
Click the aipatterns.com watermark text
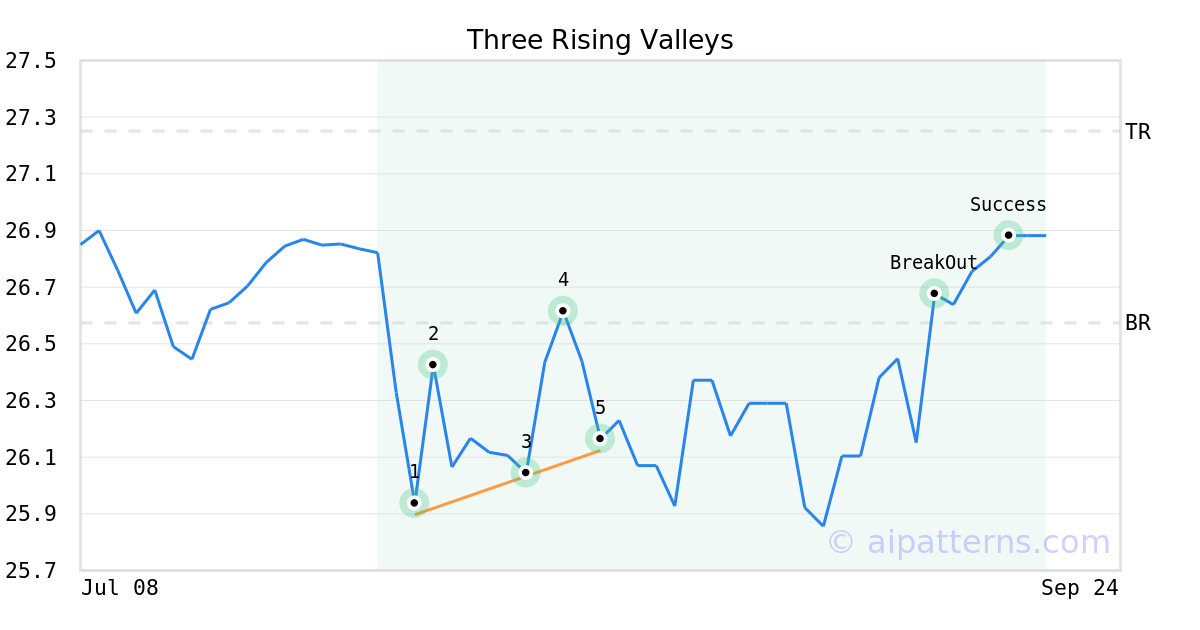[x=968, y=542]
